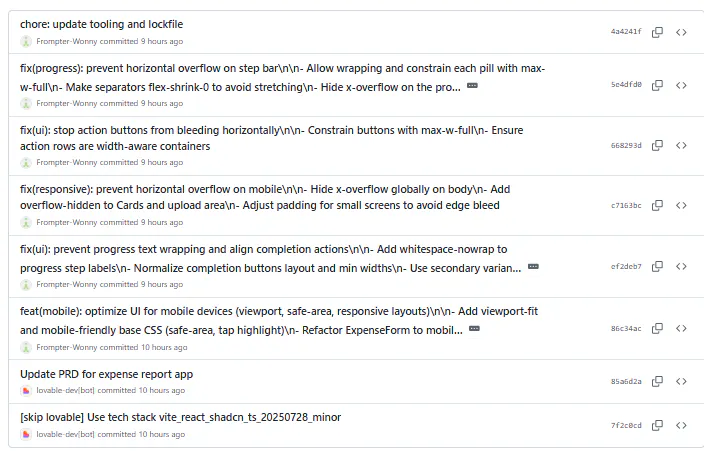Click Frompter-Wonny avatar on fix(responsive) commit
This screenshot has width=704, height=451.
(26, 223)
